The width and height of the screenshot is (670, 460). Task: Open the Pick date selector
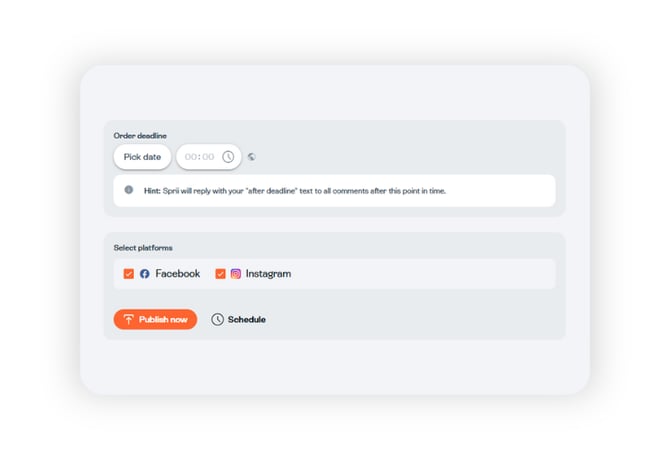[142, 157]
